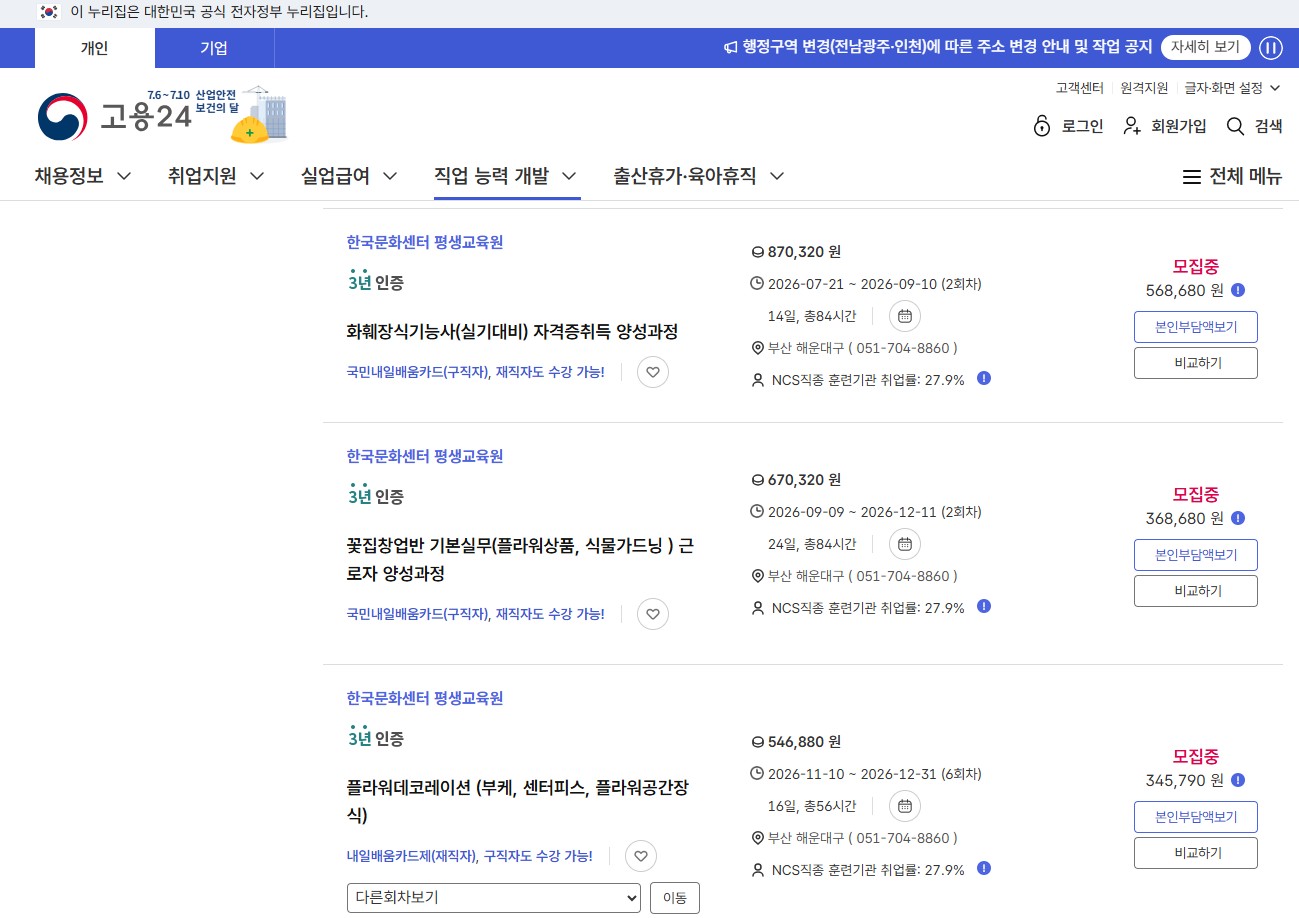Click 본인부담액보기 for the 꽃집창업반 course

1196,555
